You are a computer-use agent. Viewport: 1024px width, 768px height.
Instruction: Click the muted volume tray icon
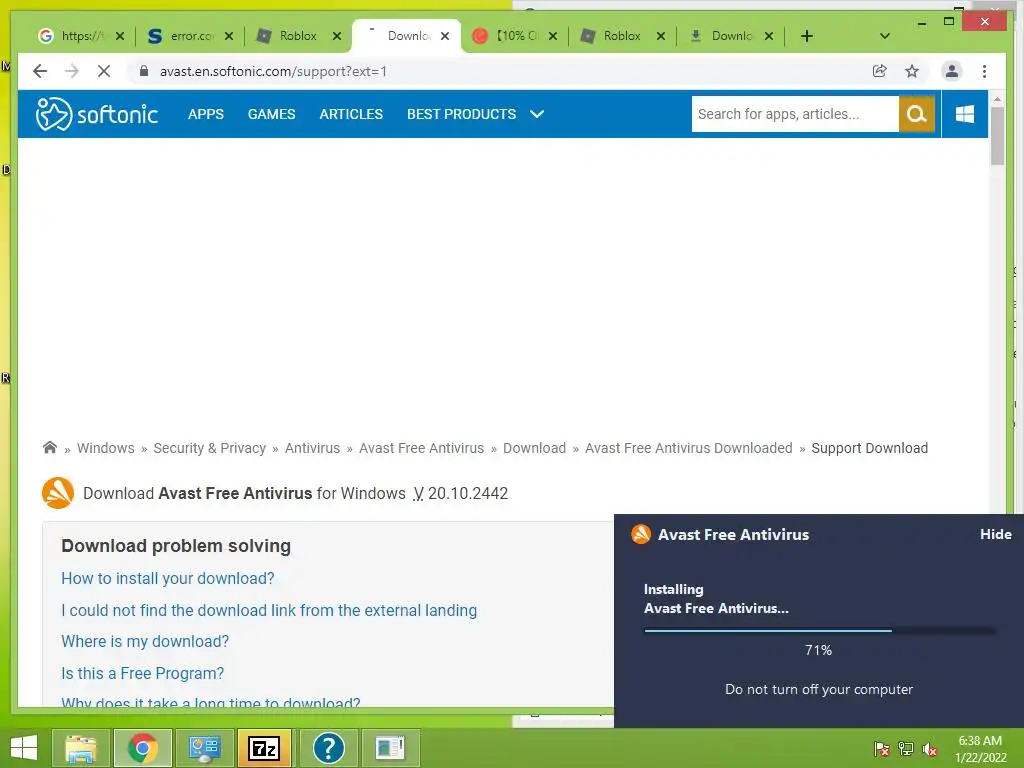tap(930, 749)
